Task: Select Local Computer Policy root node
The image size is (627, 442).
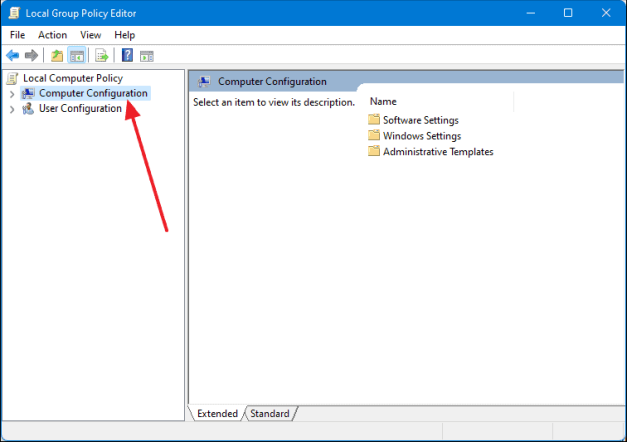Action: click(x=73, y=78)
